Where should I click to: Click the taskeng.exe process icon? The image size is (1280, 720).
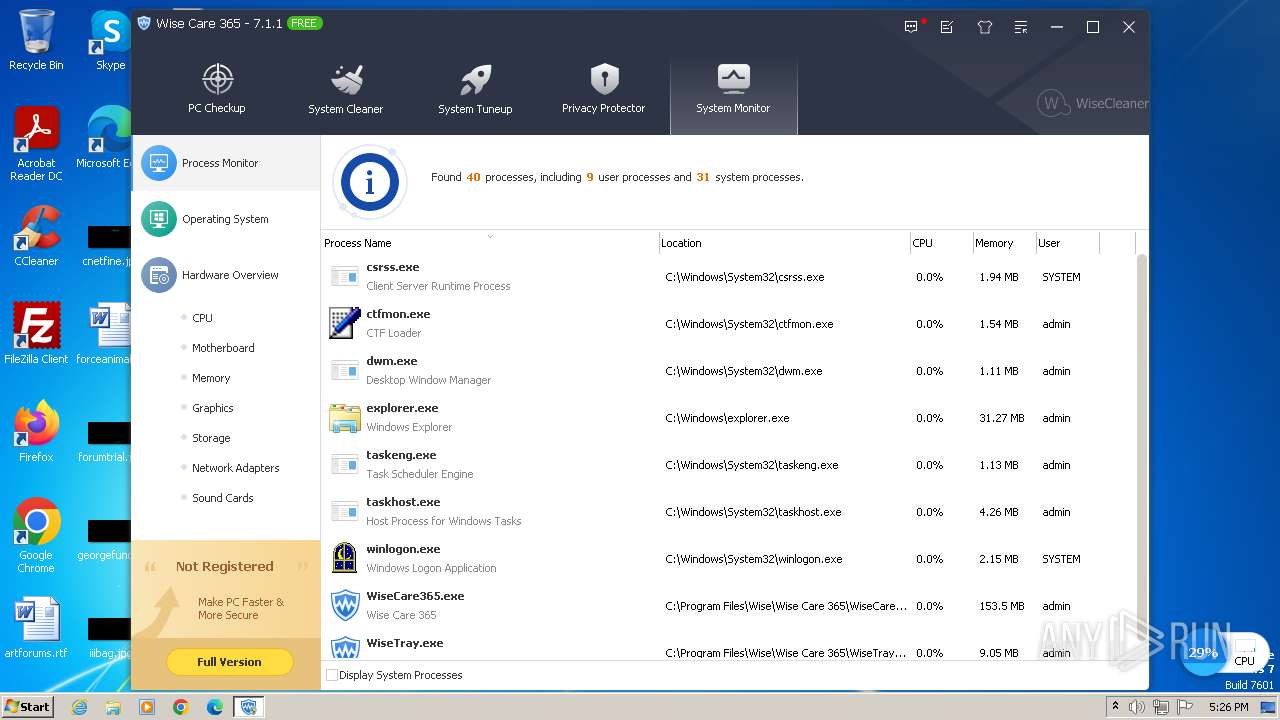point(345,464)
